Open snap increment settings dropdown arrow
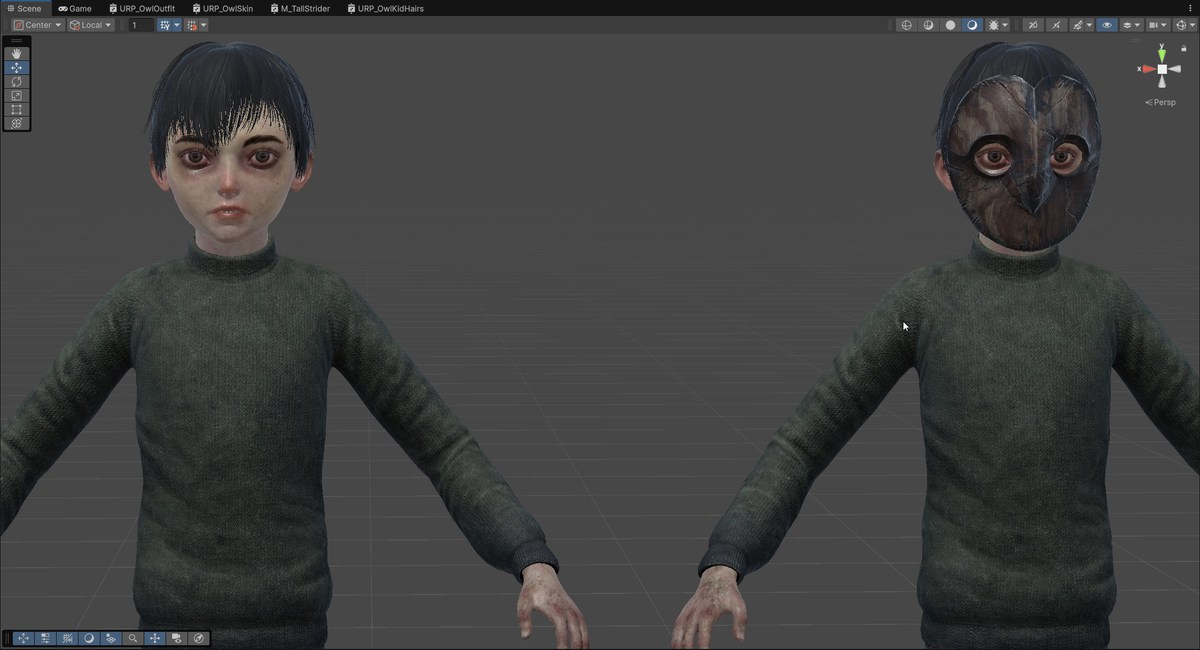Viewport: 1200px width, 650px height. (x=203, y=25)
